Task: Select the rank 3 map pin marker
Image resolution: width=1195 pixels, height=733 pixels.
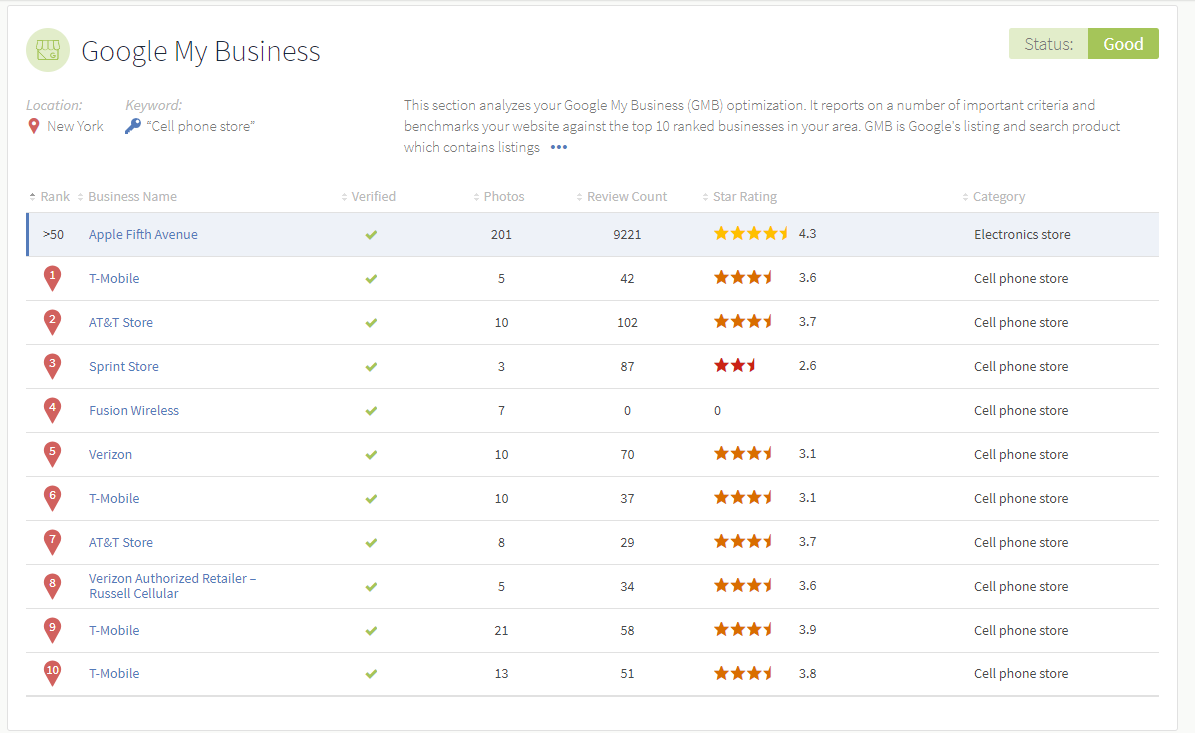Action: tap(53, 366)
